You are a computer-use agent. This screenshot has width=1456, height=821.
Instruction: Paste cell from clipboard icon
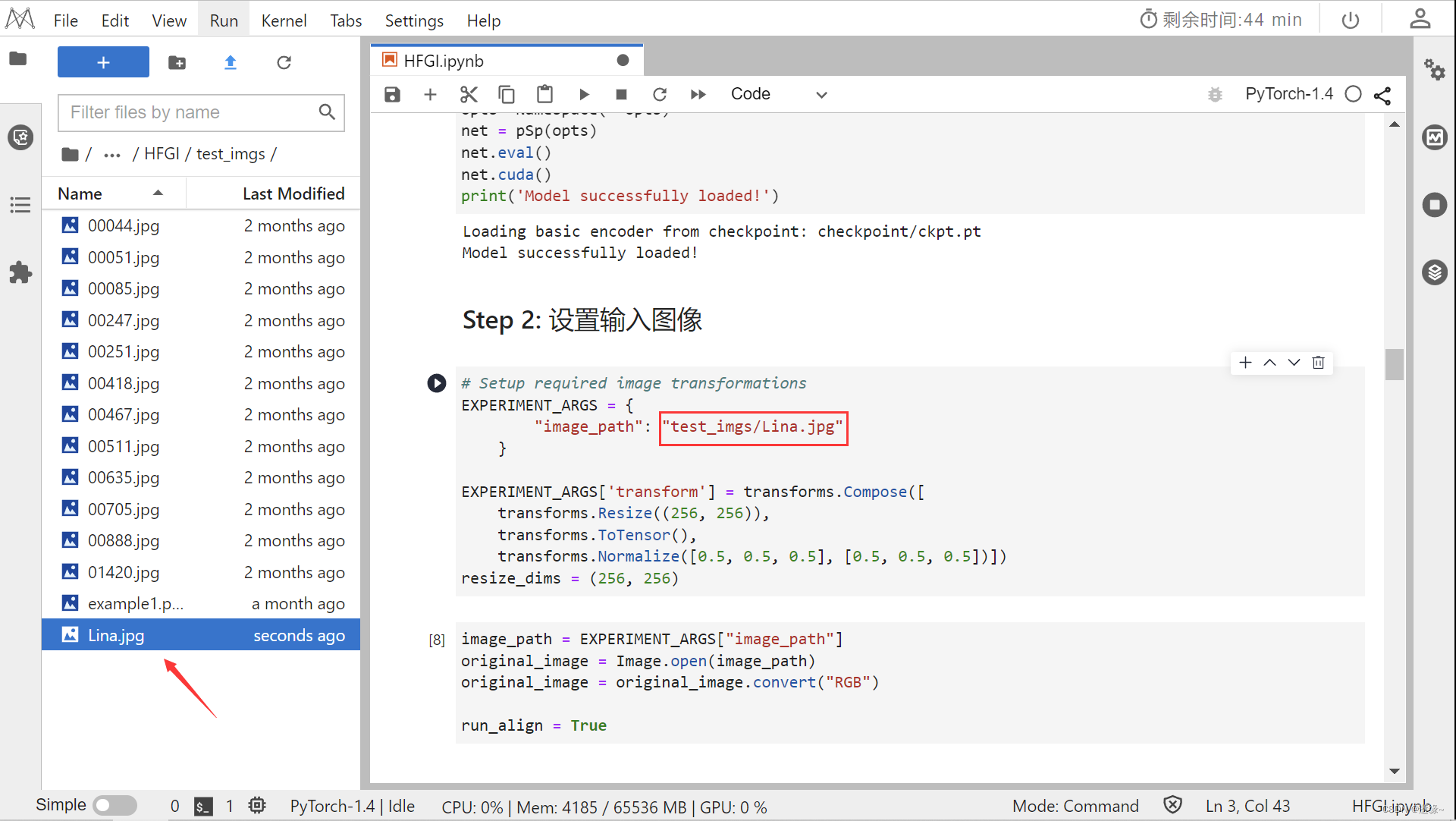[544, 94]
